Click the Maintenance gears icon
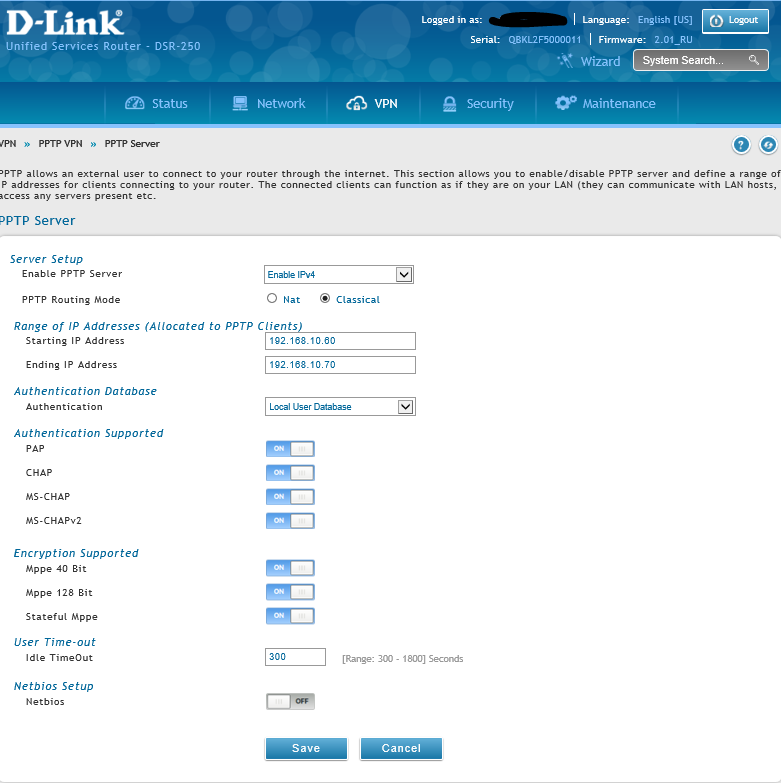 click(566, 102)
